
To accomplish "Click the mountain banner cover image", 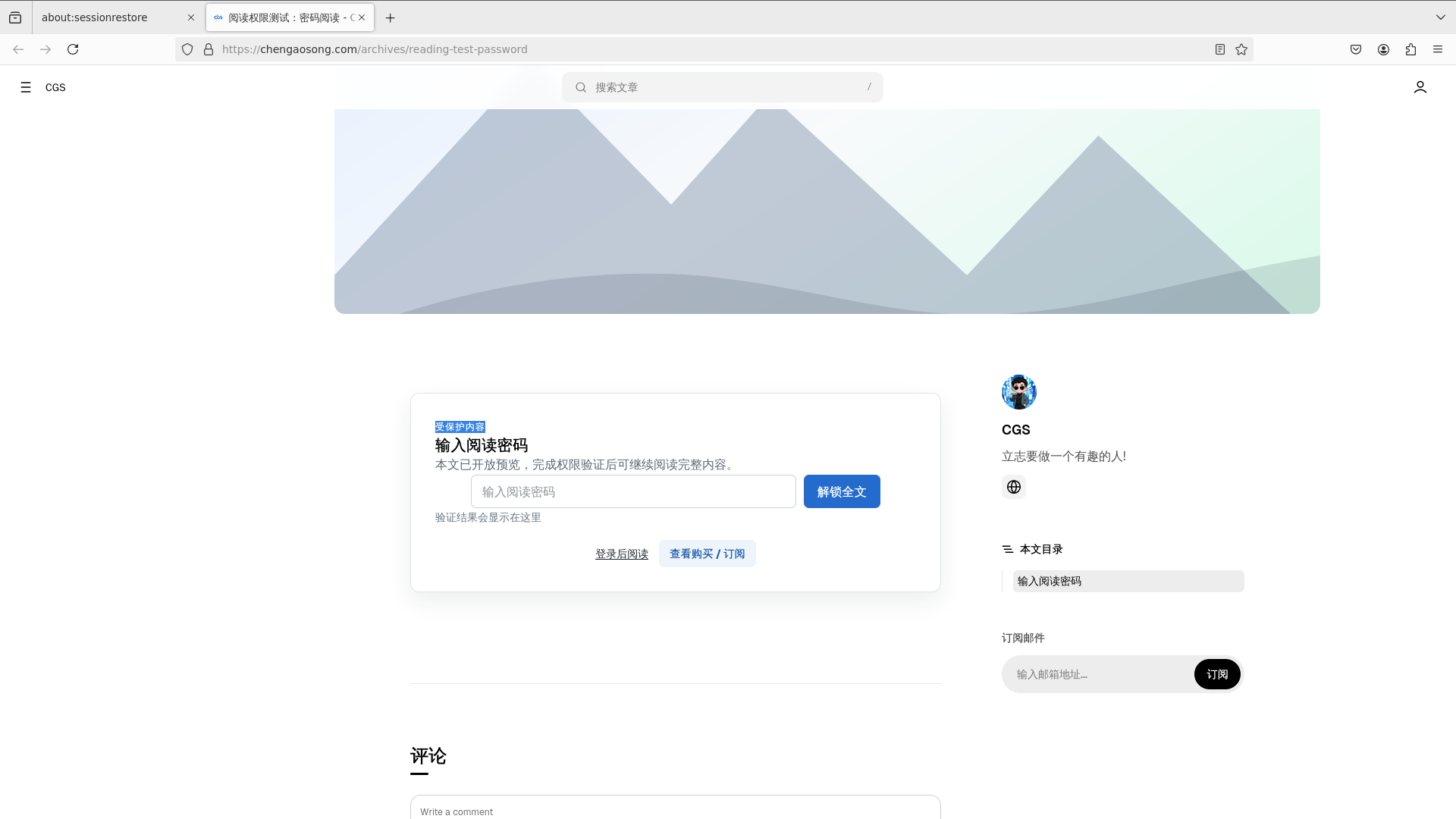I will click(827, 212).
